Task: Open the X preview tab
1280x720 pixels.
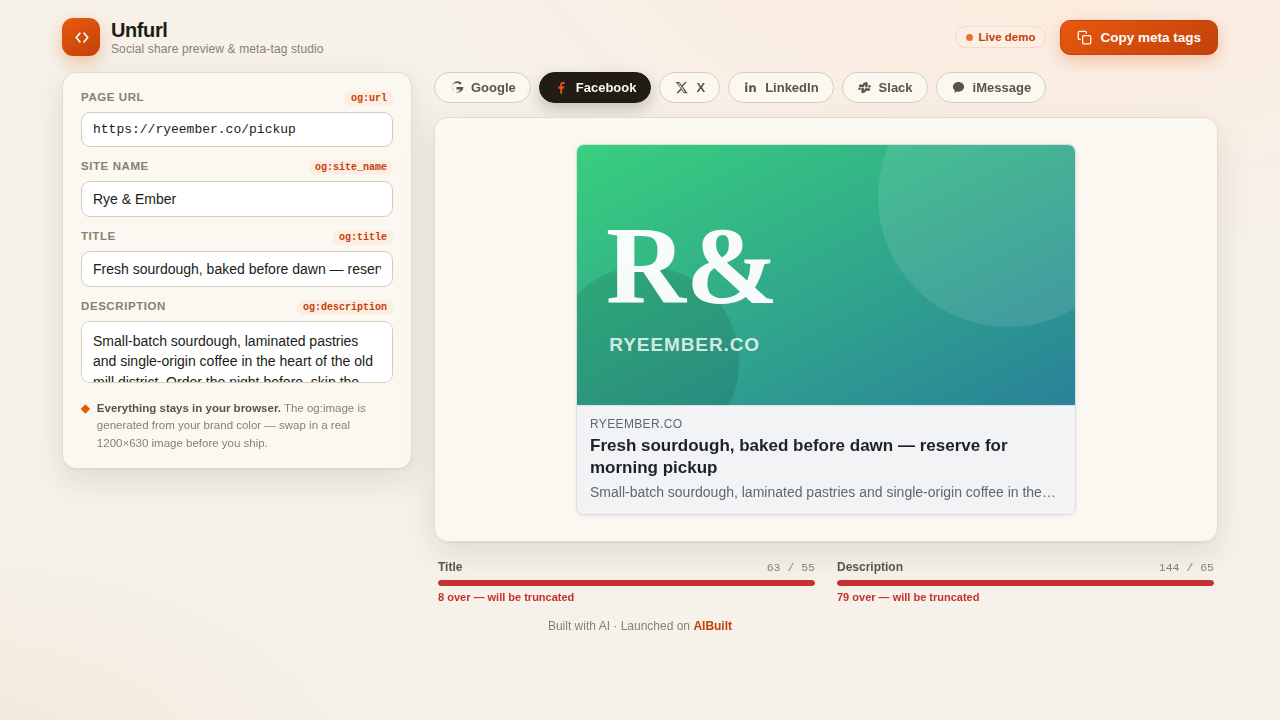Action: [x=689, y=87]
